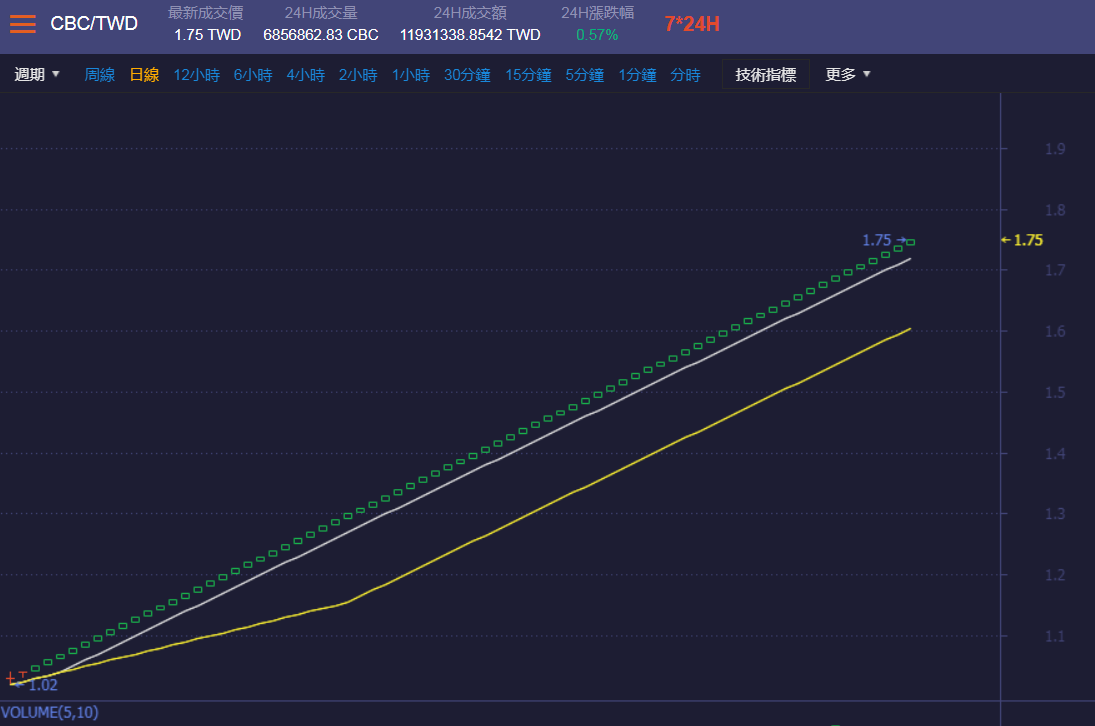Switch to 1小時 interval
Screen dimensions: 1095x726
[x=411, y=75]
